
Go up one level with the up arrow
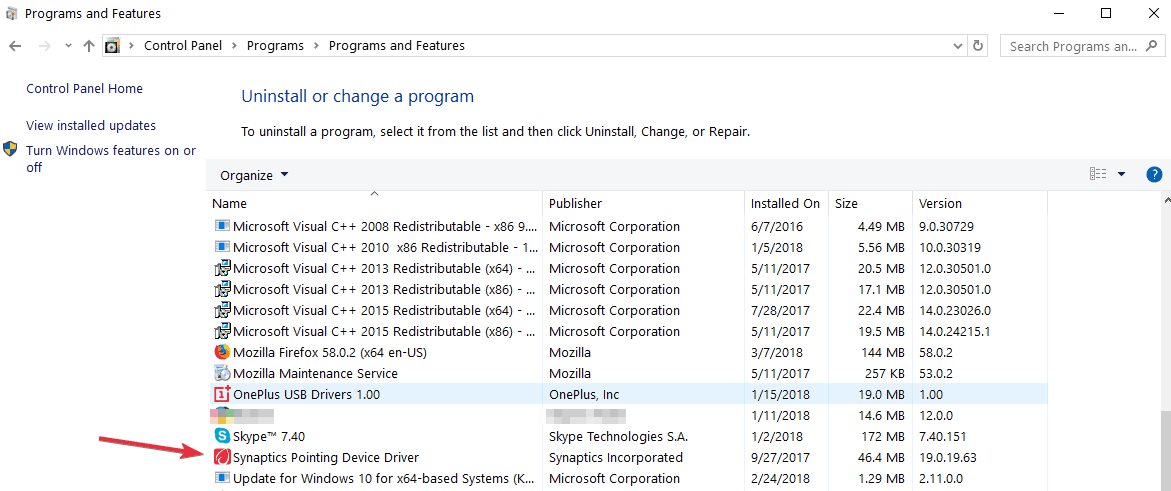(89, 46)
